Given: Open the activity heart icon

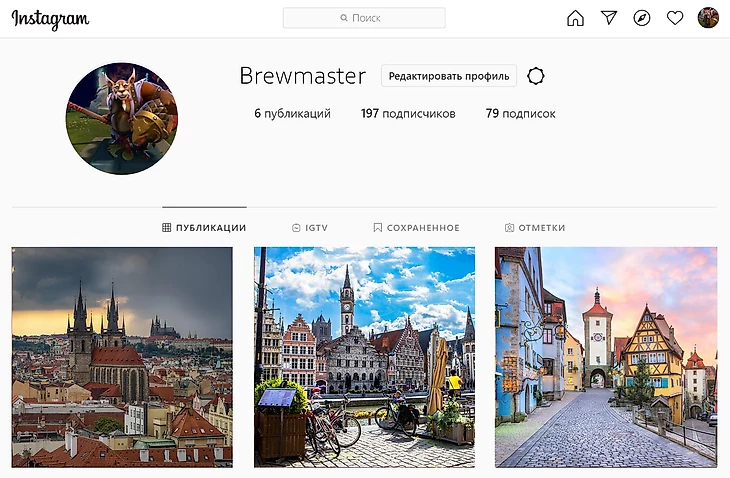Looking at the screenshot, I should pyautogui.click(x=675, y=18).
